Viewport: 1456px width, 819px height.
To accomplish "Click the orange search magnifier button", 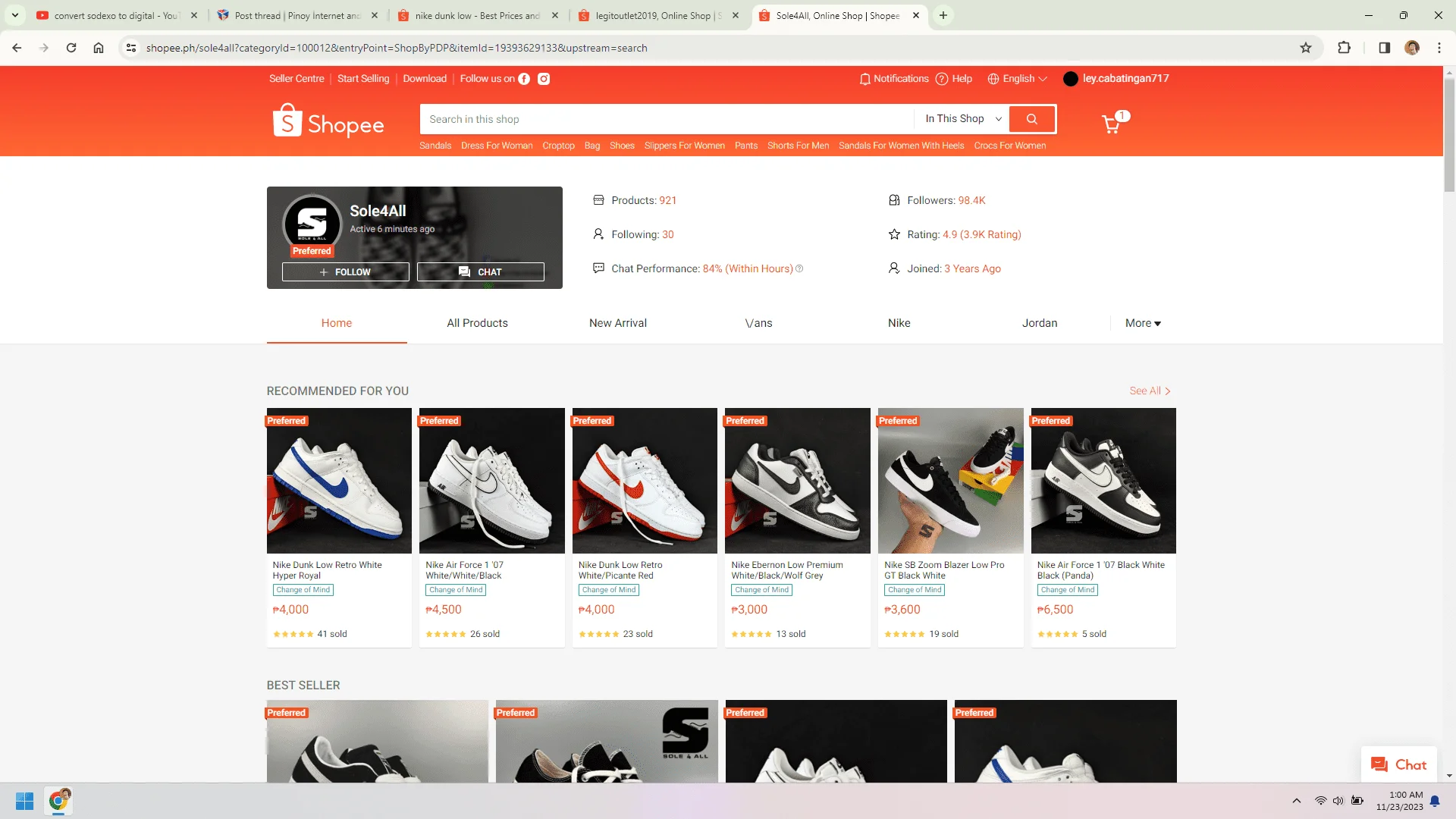I will click(x=1032, y=119).
